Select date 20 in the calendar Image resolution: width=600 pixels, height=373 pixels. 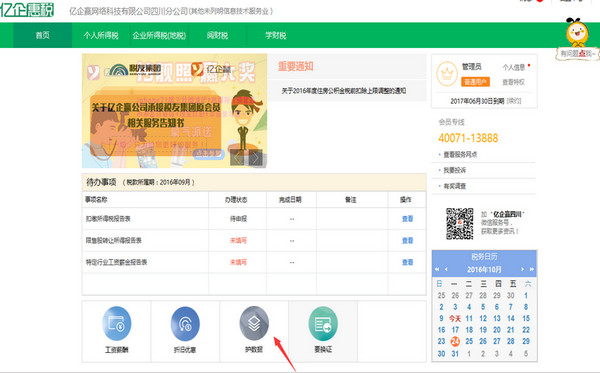(x=497, y=330)
